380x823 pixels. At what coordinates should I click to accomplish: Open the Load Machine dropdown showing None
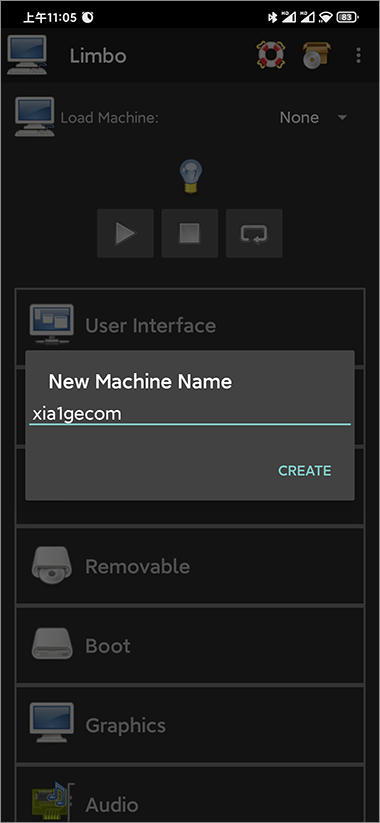point(313,117)
